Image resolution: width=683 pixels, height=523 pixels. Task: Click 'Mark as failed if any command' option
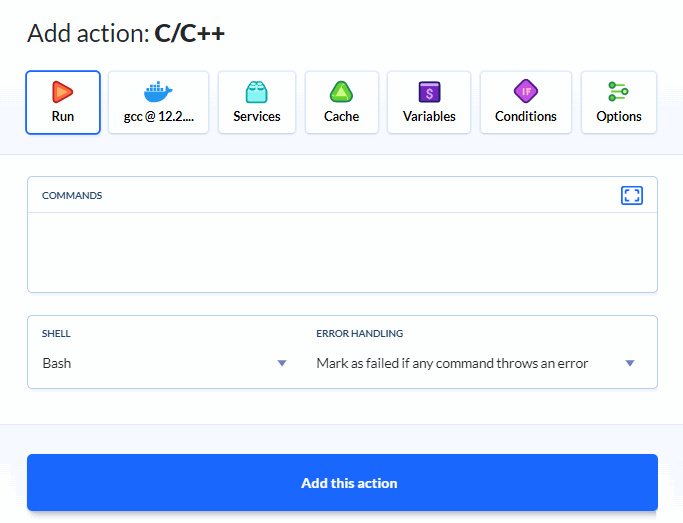click(452, 363)
